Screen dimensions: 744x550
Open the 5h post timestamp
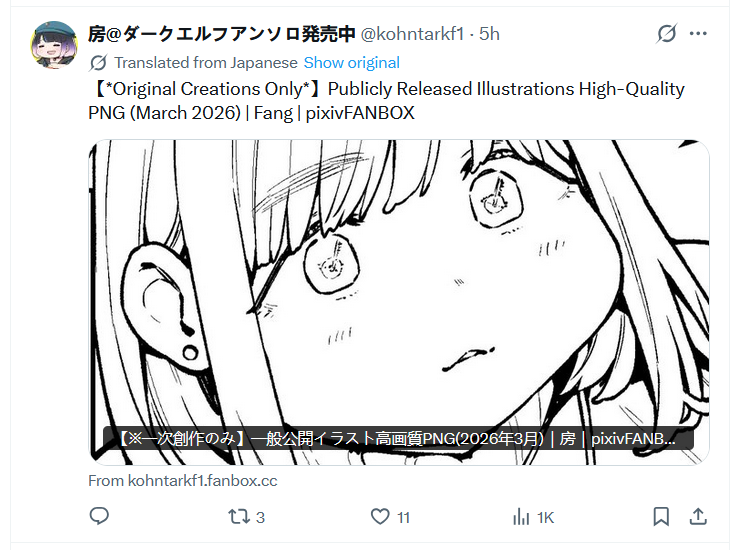489,34
